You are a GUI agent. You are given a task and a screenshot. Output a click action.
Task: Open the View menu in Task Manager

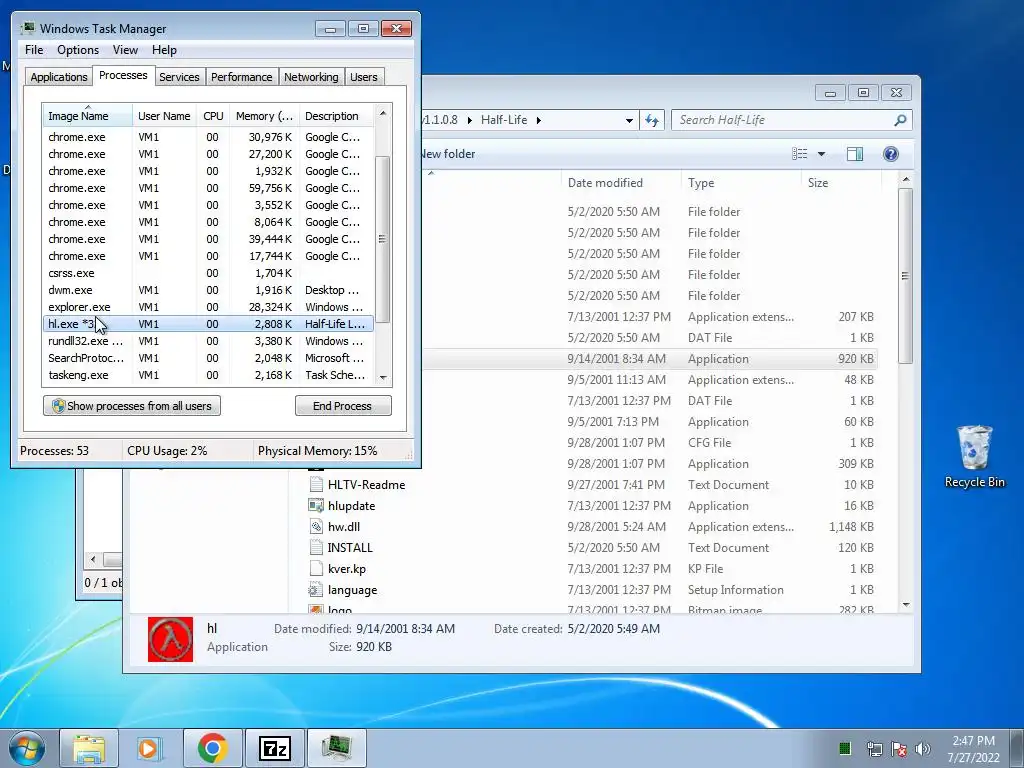pos(125,50)
